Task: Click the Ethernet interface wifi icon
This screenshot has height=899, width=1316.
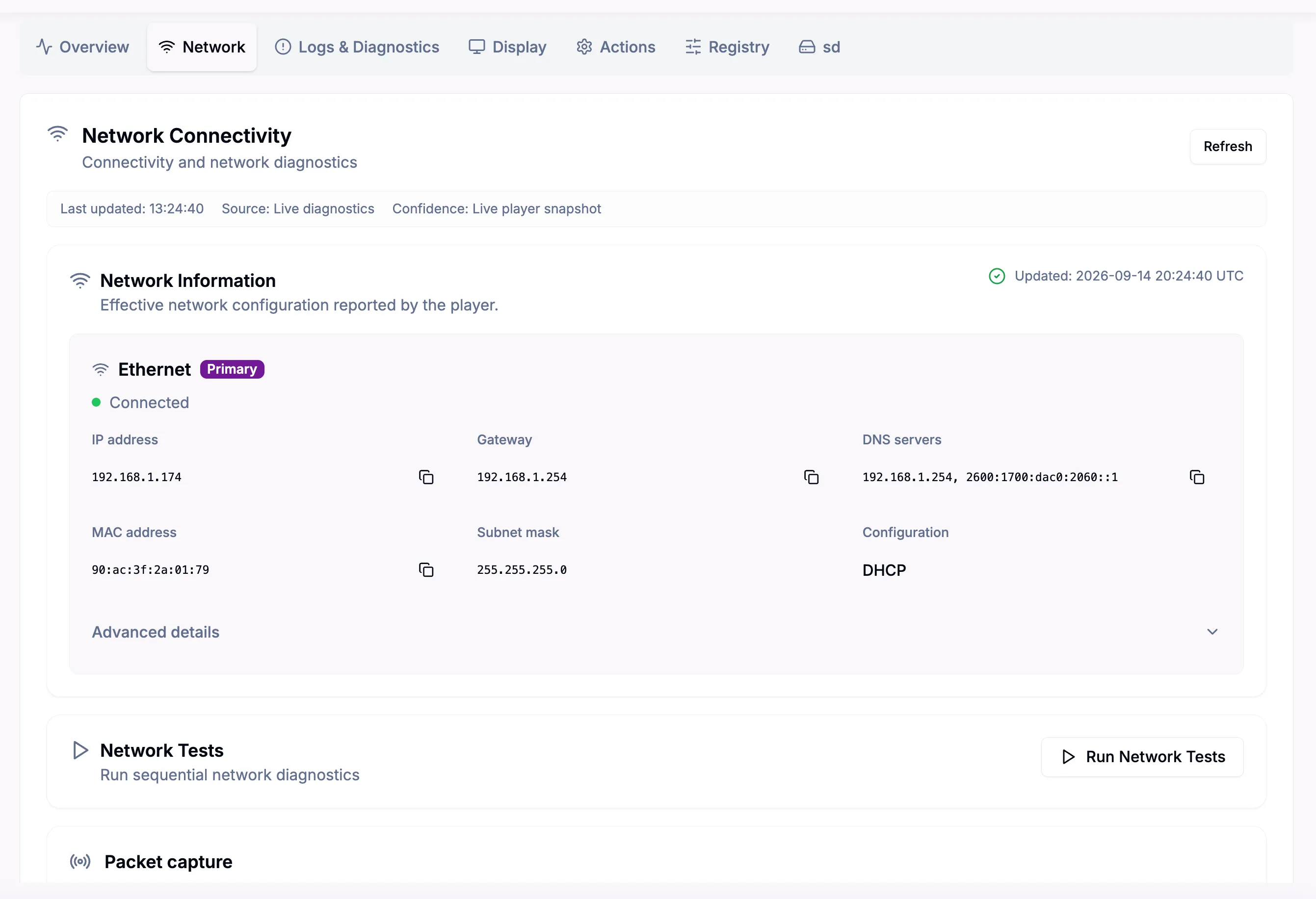Action: (x=100, y=370)
